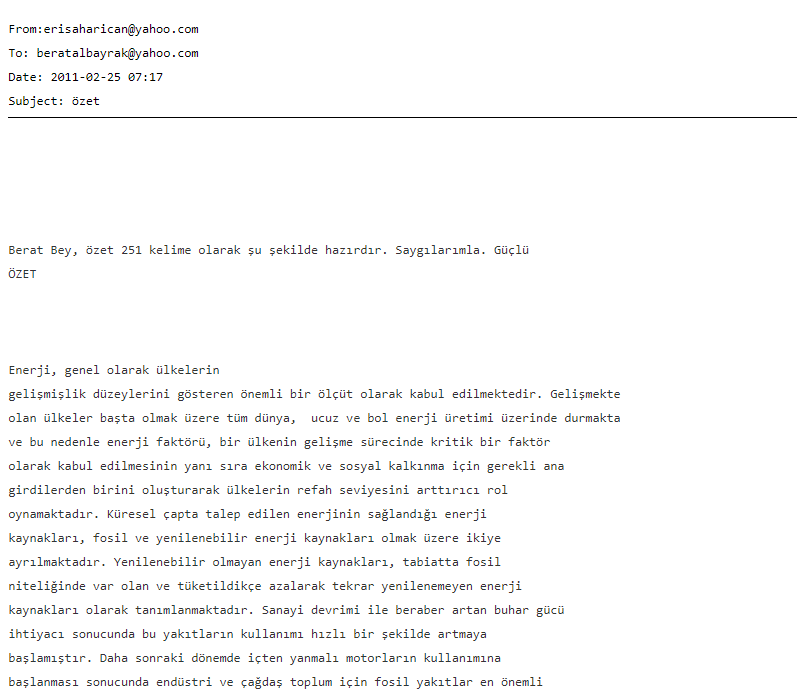Image resolution: width=805 pixels, height=697 pixels.
Task: Click the signature name 'Güçlü'
Action: [511, 250]
